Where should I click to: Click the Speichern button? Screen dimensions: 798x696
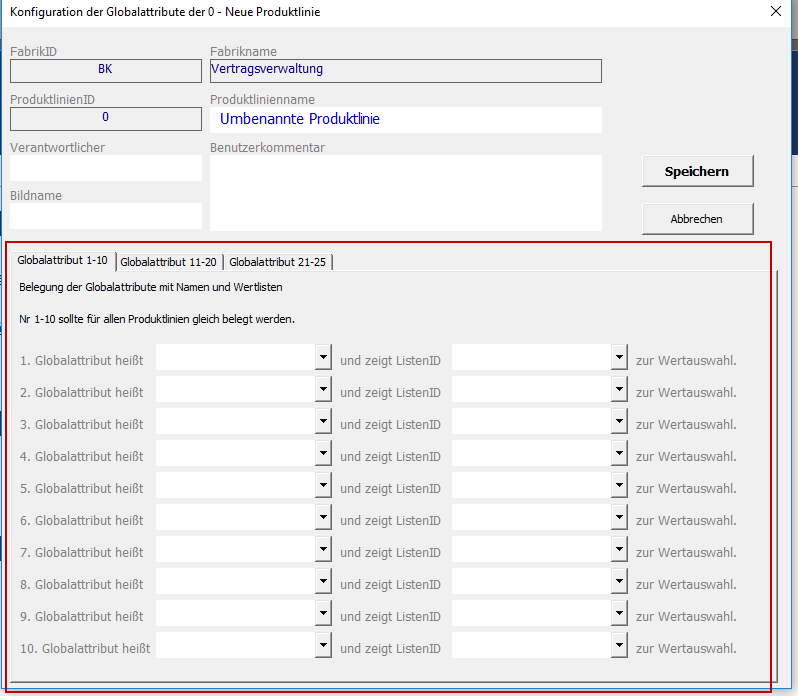coord(697,171)
